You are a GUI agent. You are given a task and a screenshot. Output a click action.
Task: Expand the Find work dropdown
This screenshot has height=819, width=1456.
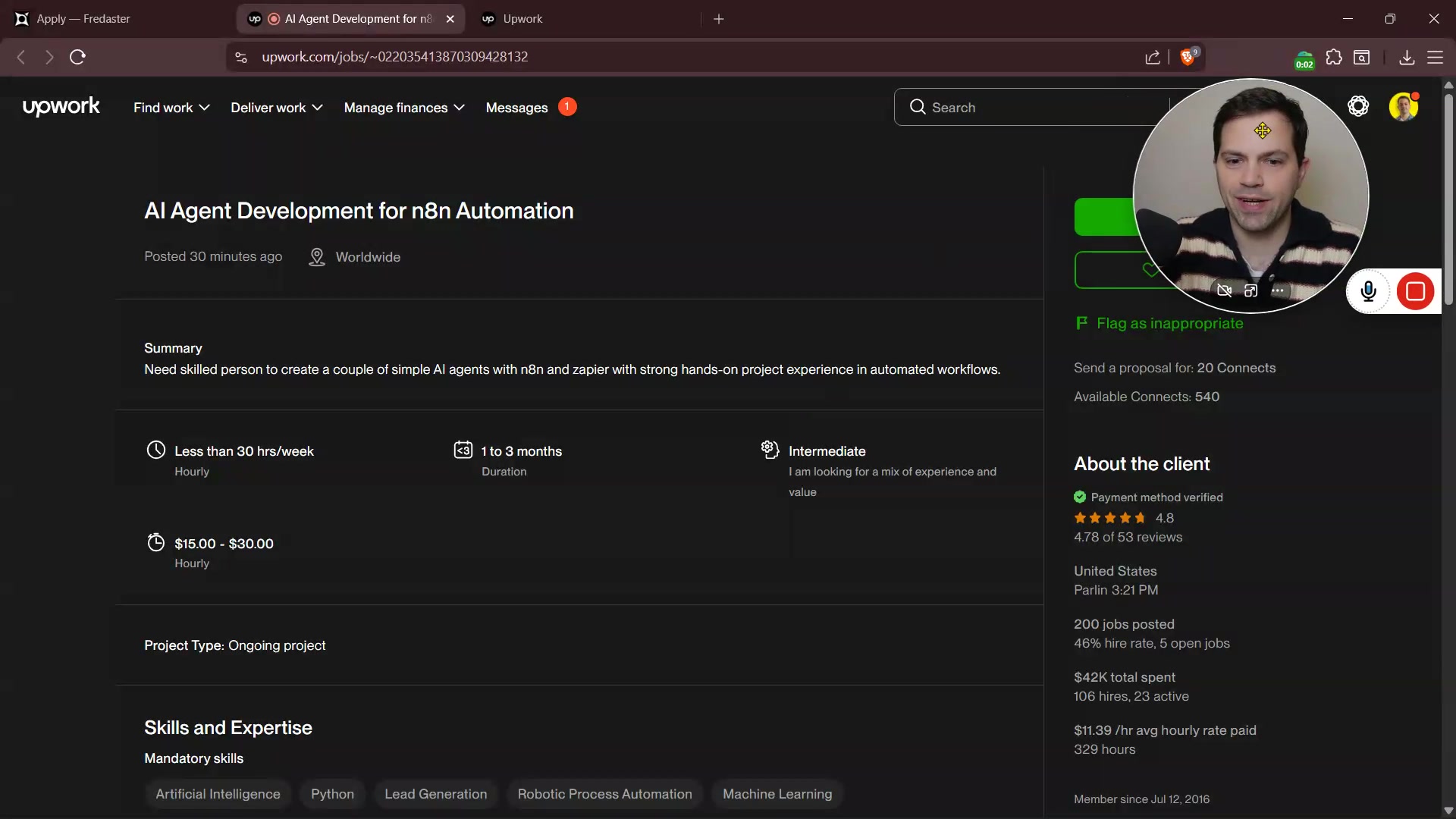coord(171,108)
